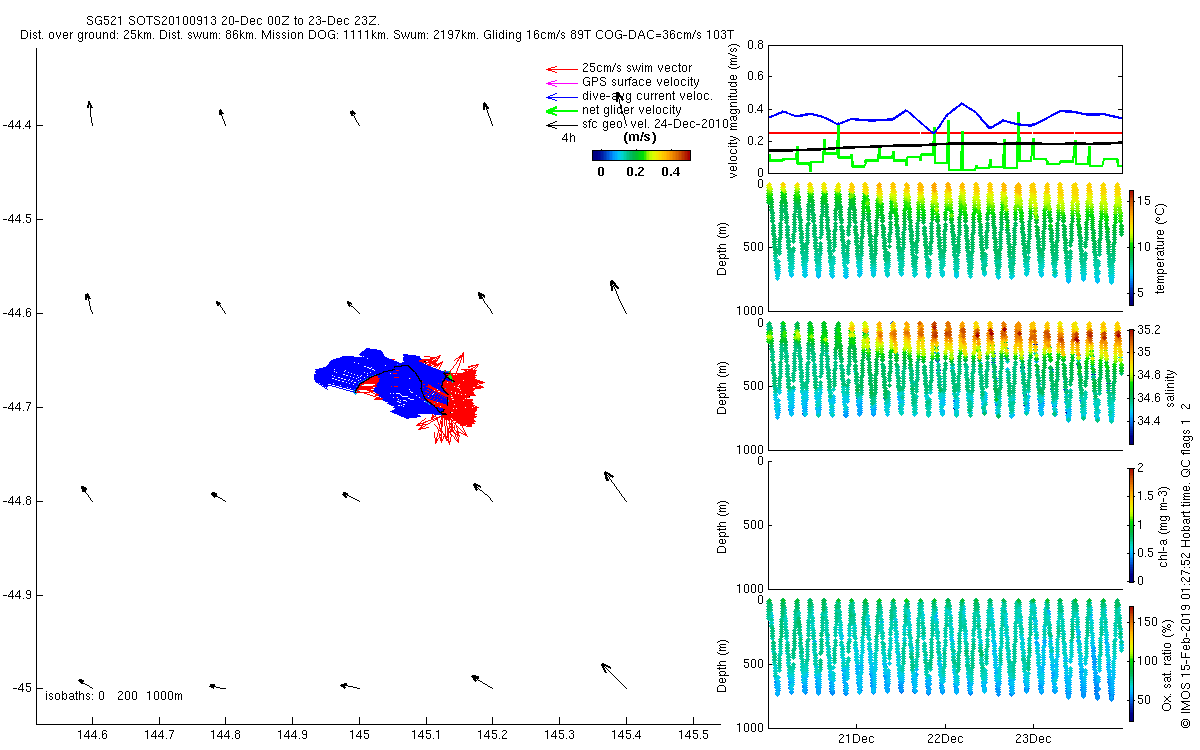Image resolution: width=1200 pixels, height=750 pixels.
Task: Click the '21Dec' date tick
Action: (856, 740)
